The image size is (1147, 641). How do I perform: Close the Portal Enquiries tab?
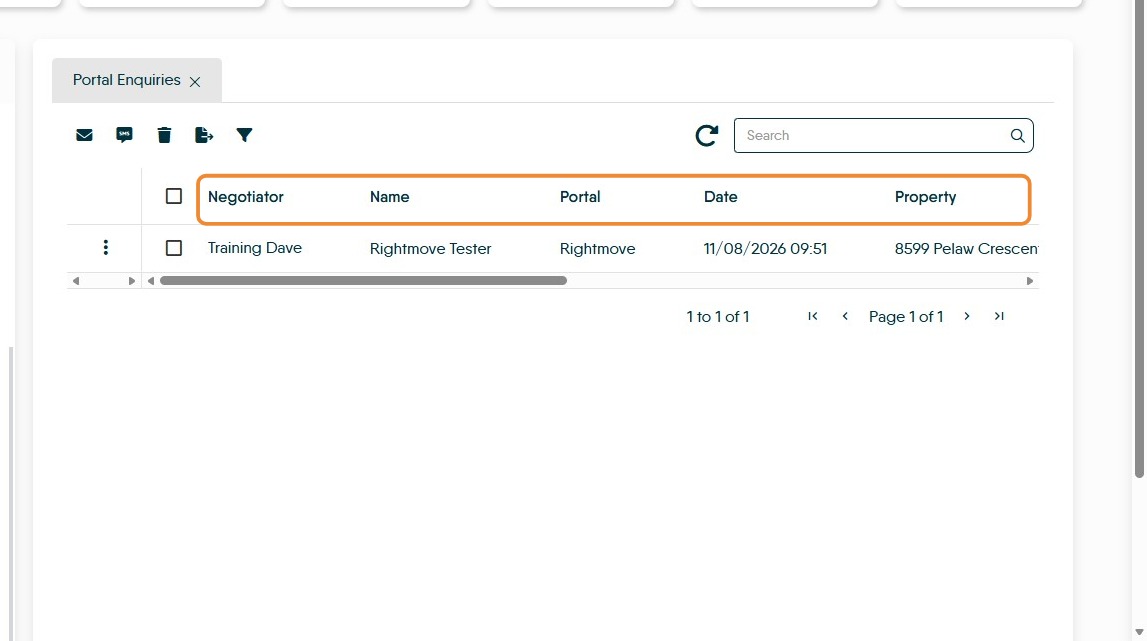click(195, 82)
